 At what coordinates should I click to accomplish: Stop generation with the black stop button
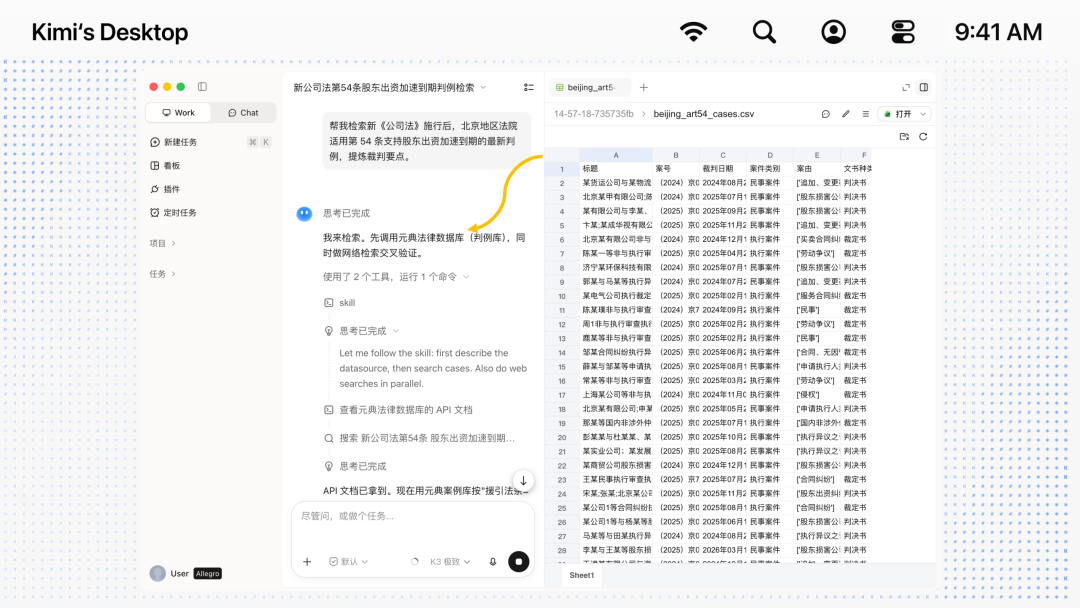pos(519,562)
